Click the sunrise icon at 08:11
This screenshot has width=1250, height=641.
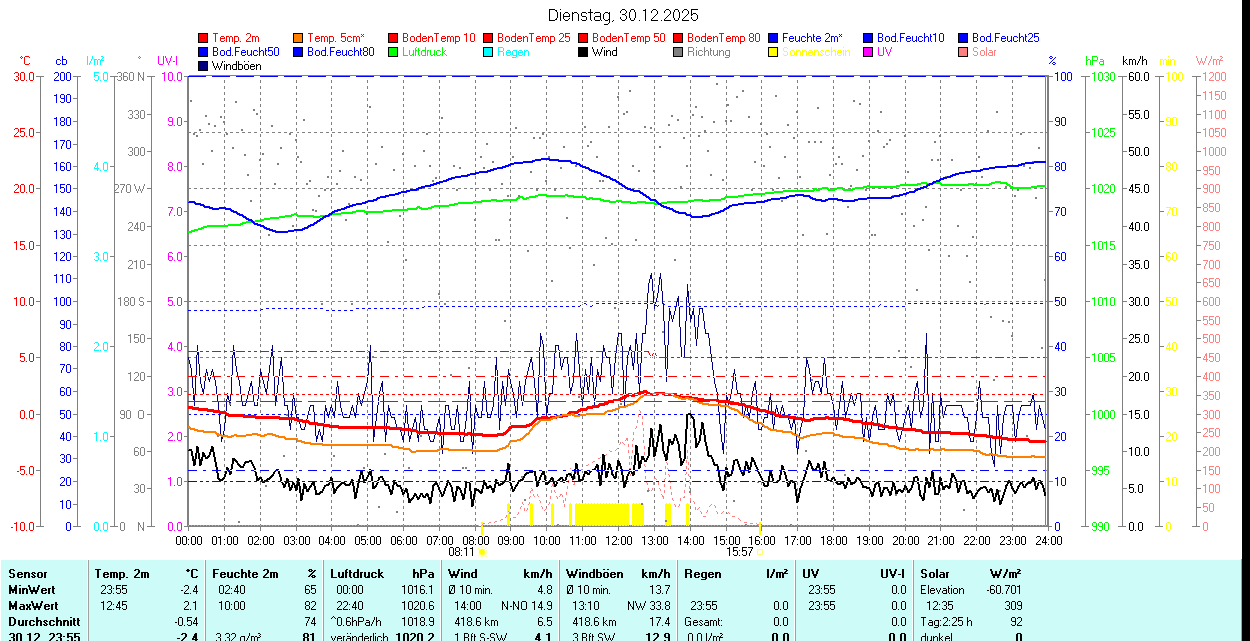click(482, 551)
